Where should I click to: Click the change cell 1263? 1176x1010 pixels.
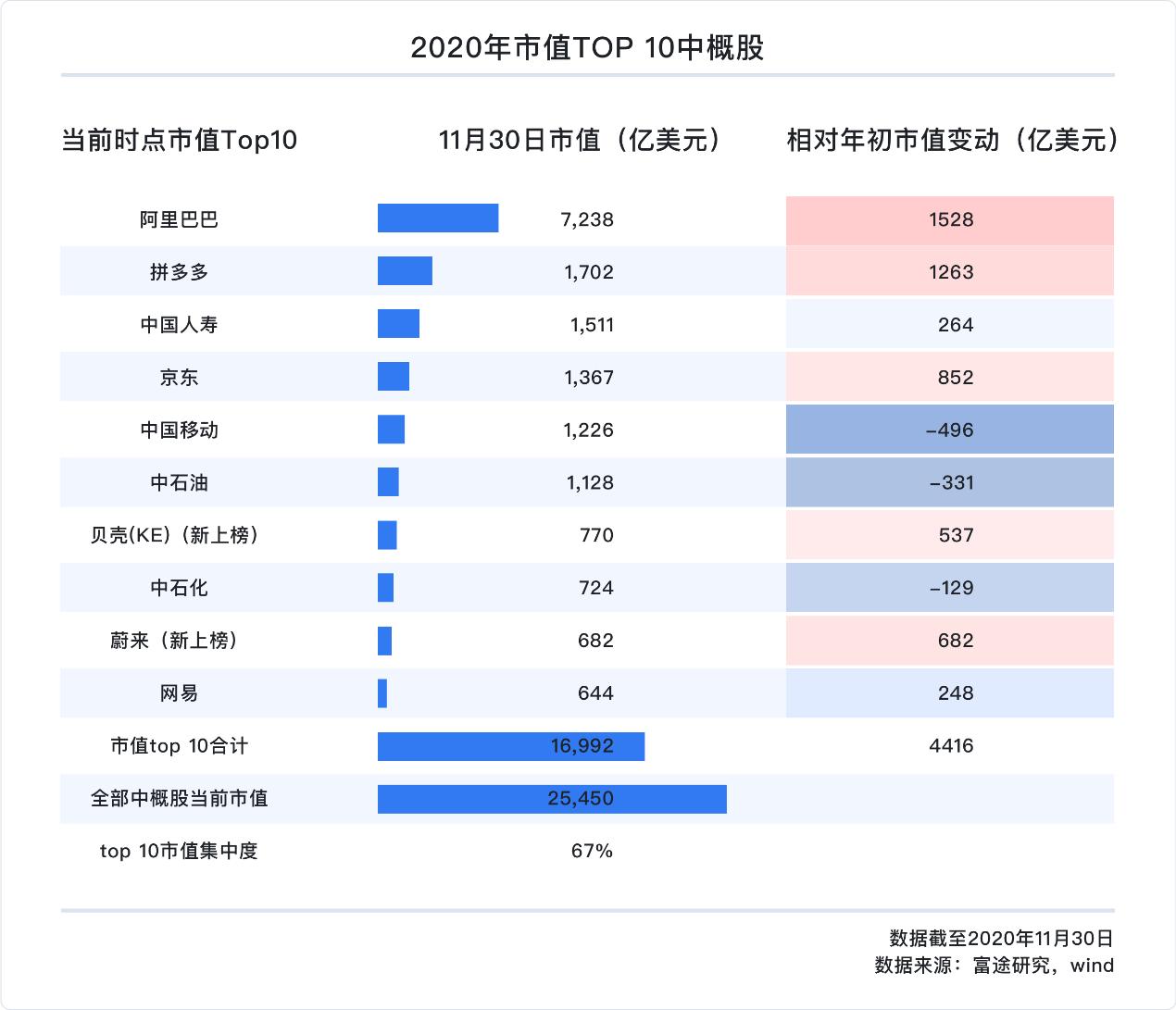pos(950,272)
